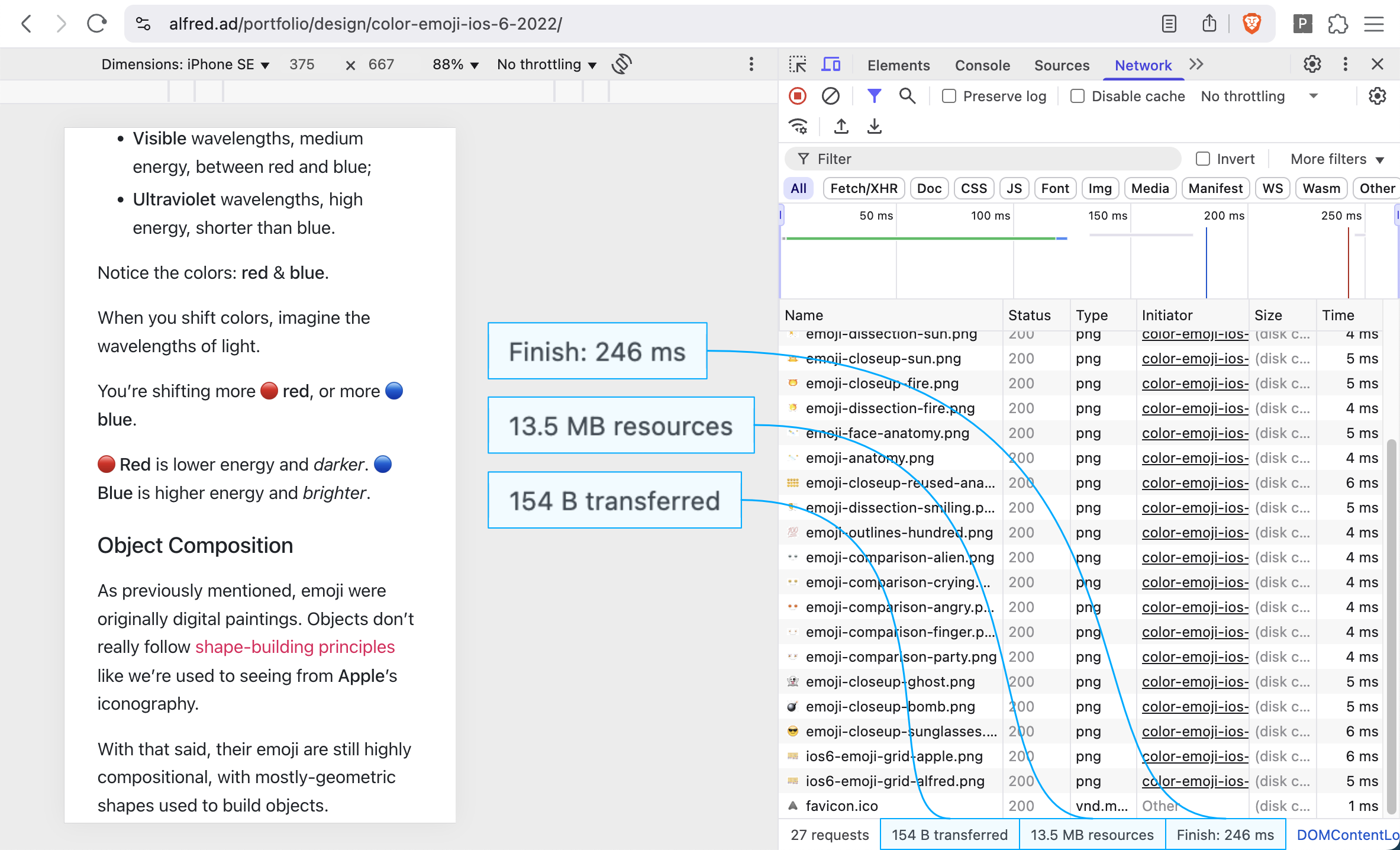Check Disable cache option

click(x=1078, y=96)
